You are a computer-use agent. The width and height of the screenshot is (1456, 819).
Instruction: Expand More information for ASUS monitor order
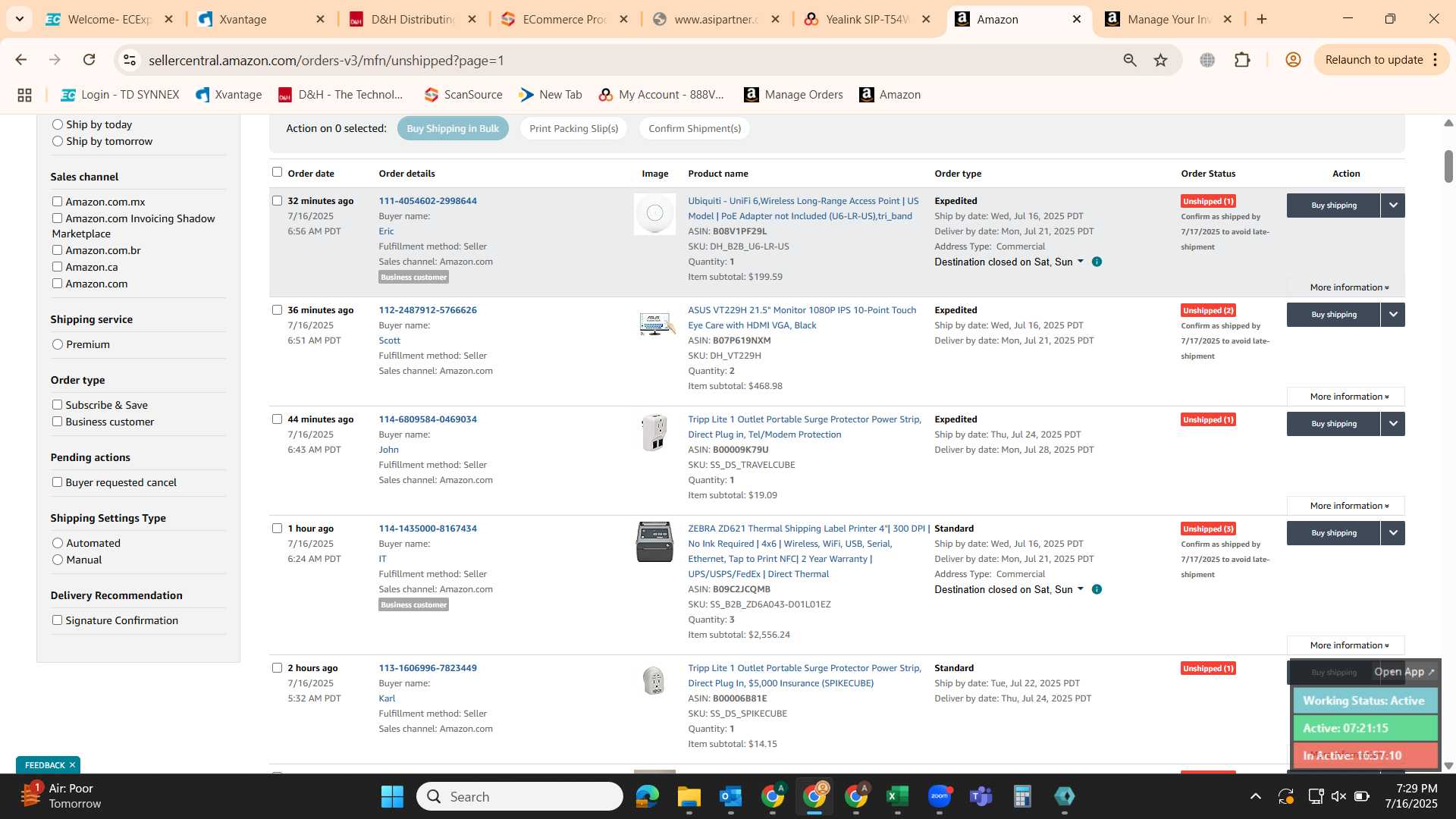[1346, 397]
